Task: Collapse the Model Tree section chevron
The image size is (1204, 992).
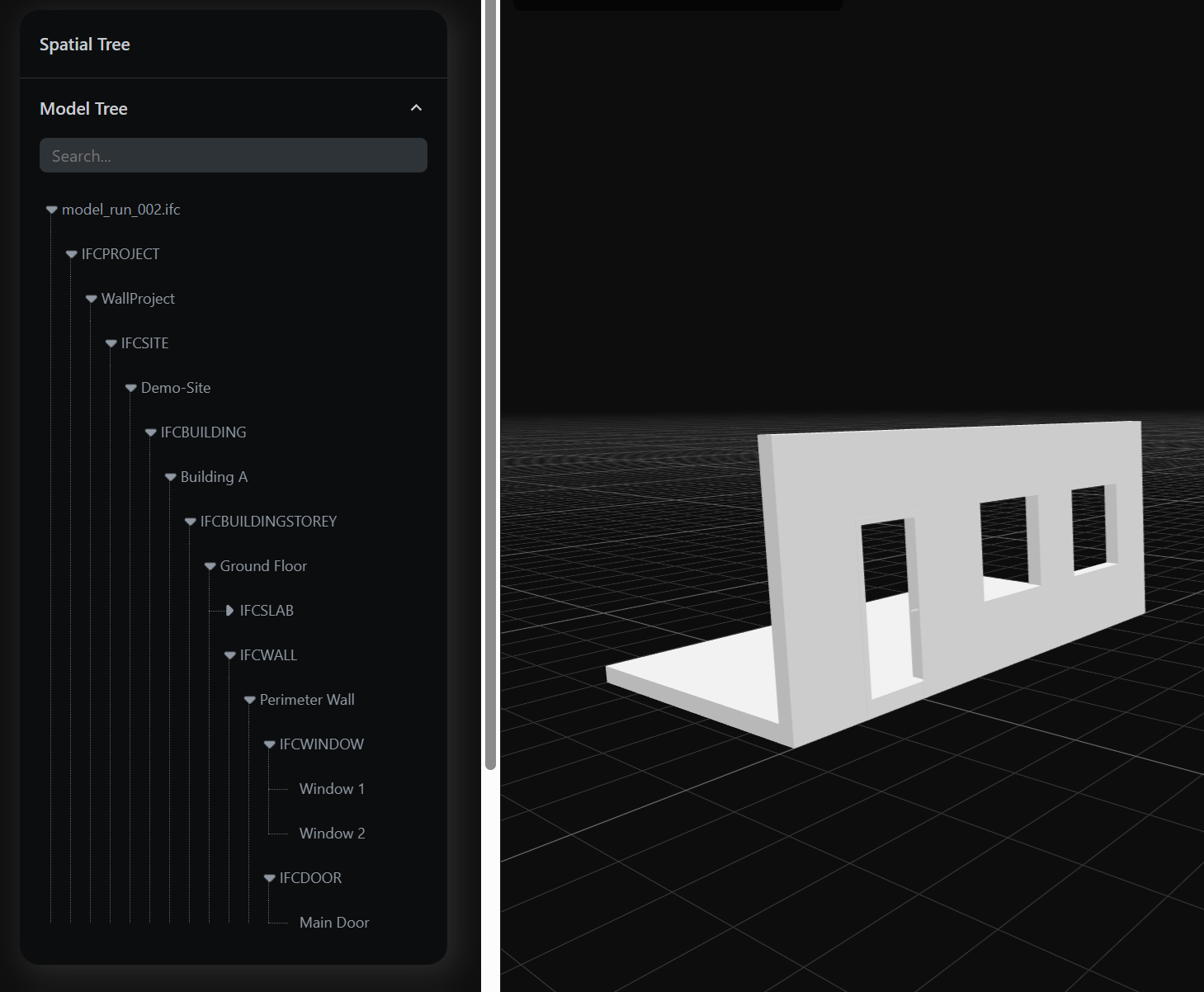Action: 416,108
